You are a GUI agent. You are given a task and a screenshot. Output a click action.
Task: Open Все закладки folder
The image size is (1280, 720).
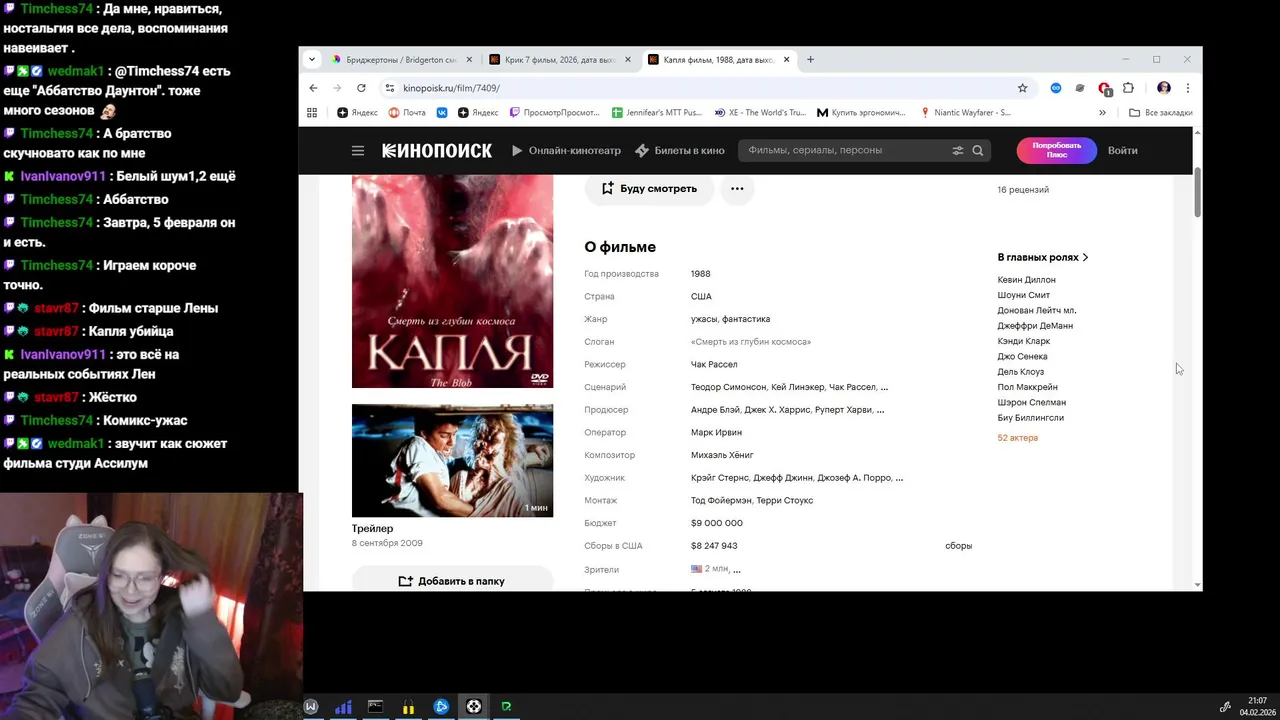click(x=1160, y=113)
